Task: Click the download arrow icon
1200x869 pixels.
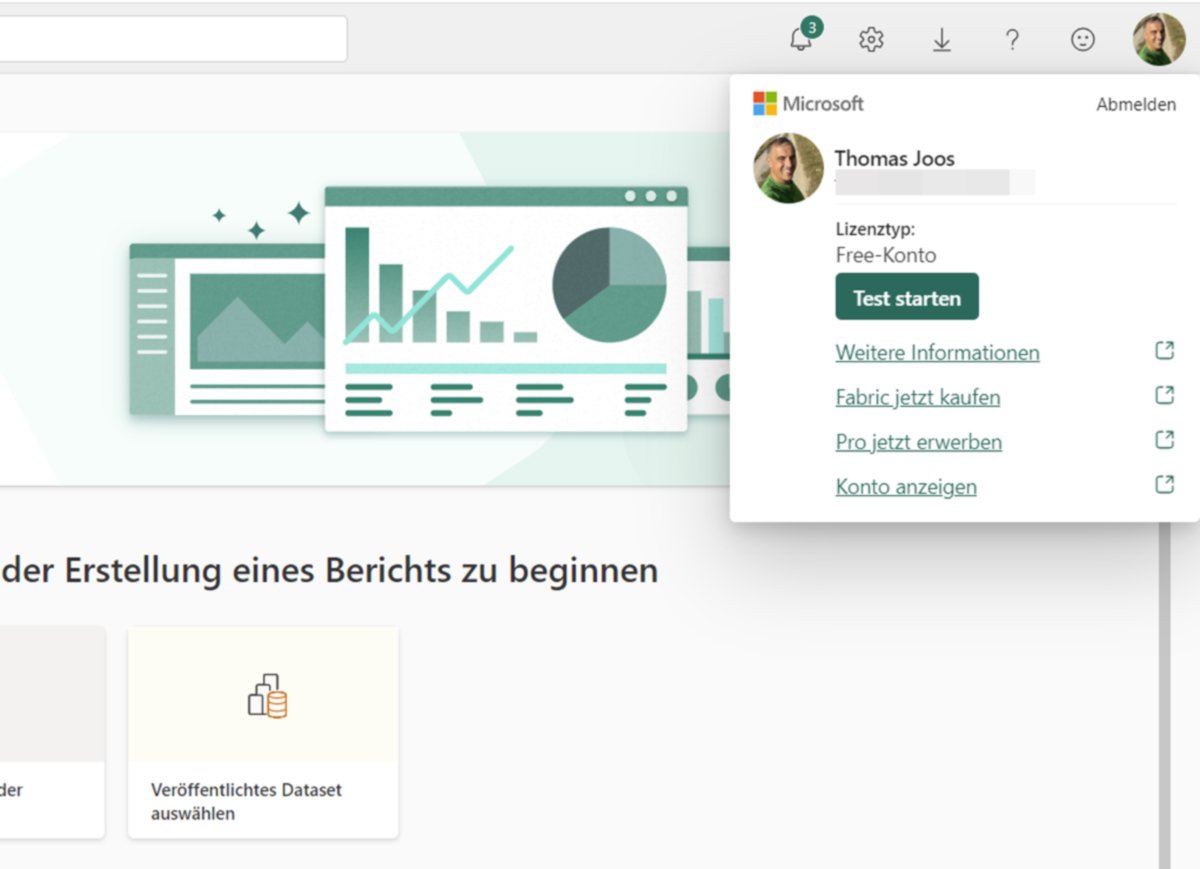Action: tap(941, 39)
